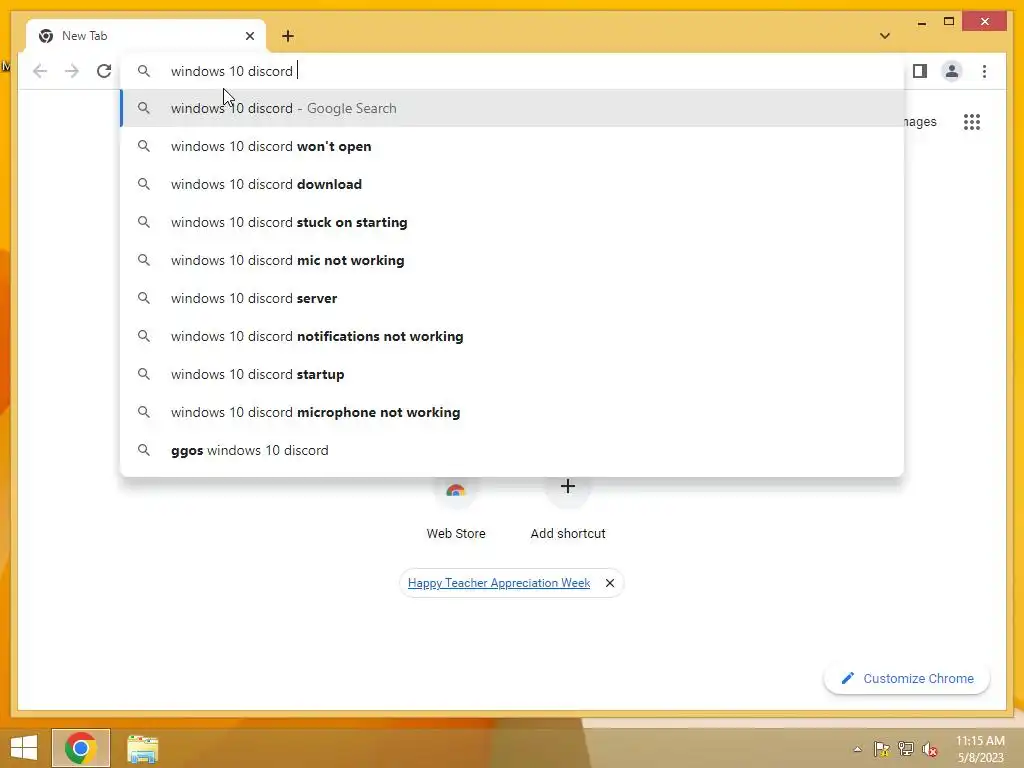Click search icon beside 'mic not working' suggestion
This screenshot has height=768, width=1024.
144,260
